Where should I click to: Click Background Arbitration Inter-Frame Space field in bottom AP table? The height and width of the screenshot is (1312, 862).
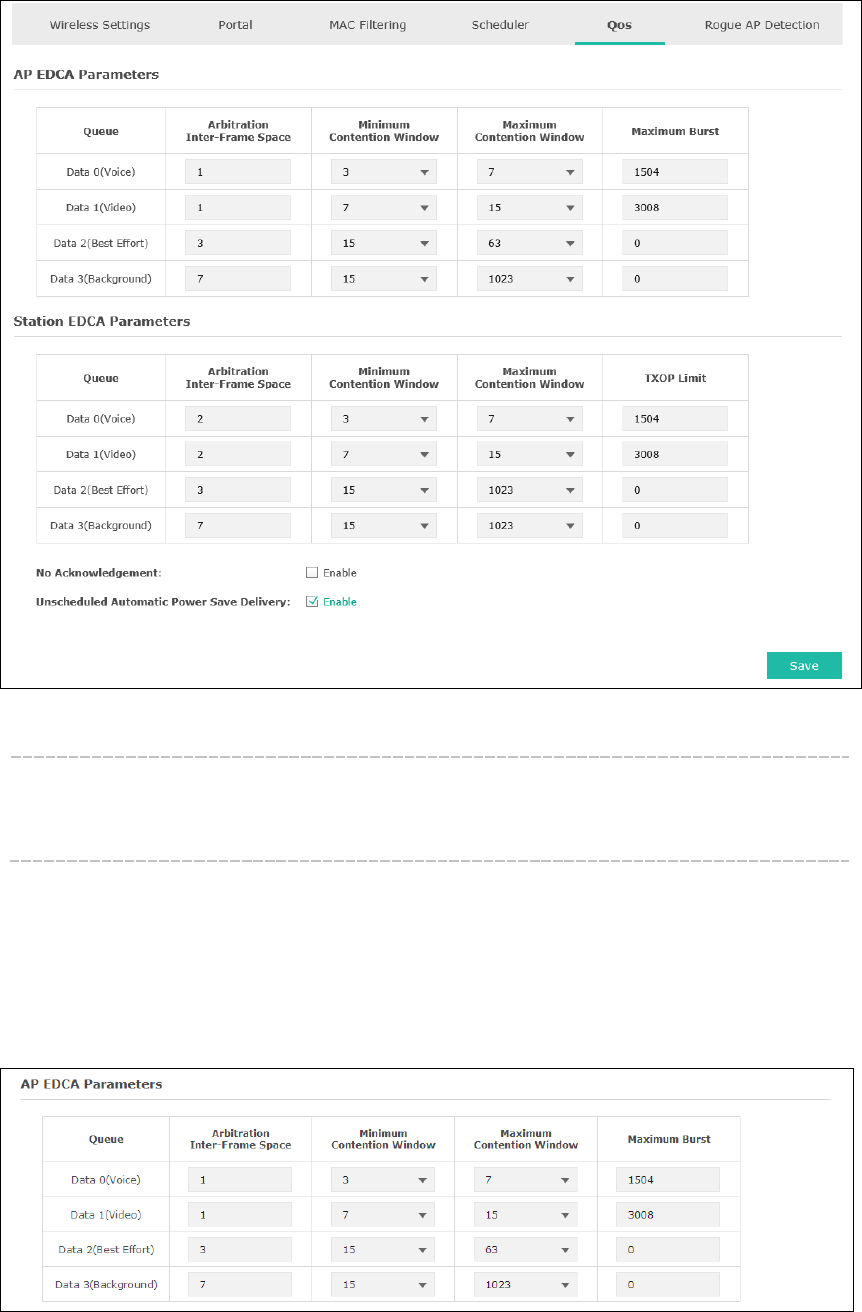click(240, 1284)
